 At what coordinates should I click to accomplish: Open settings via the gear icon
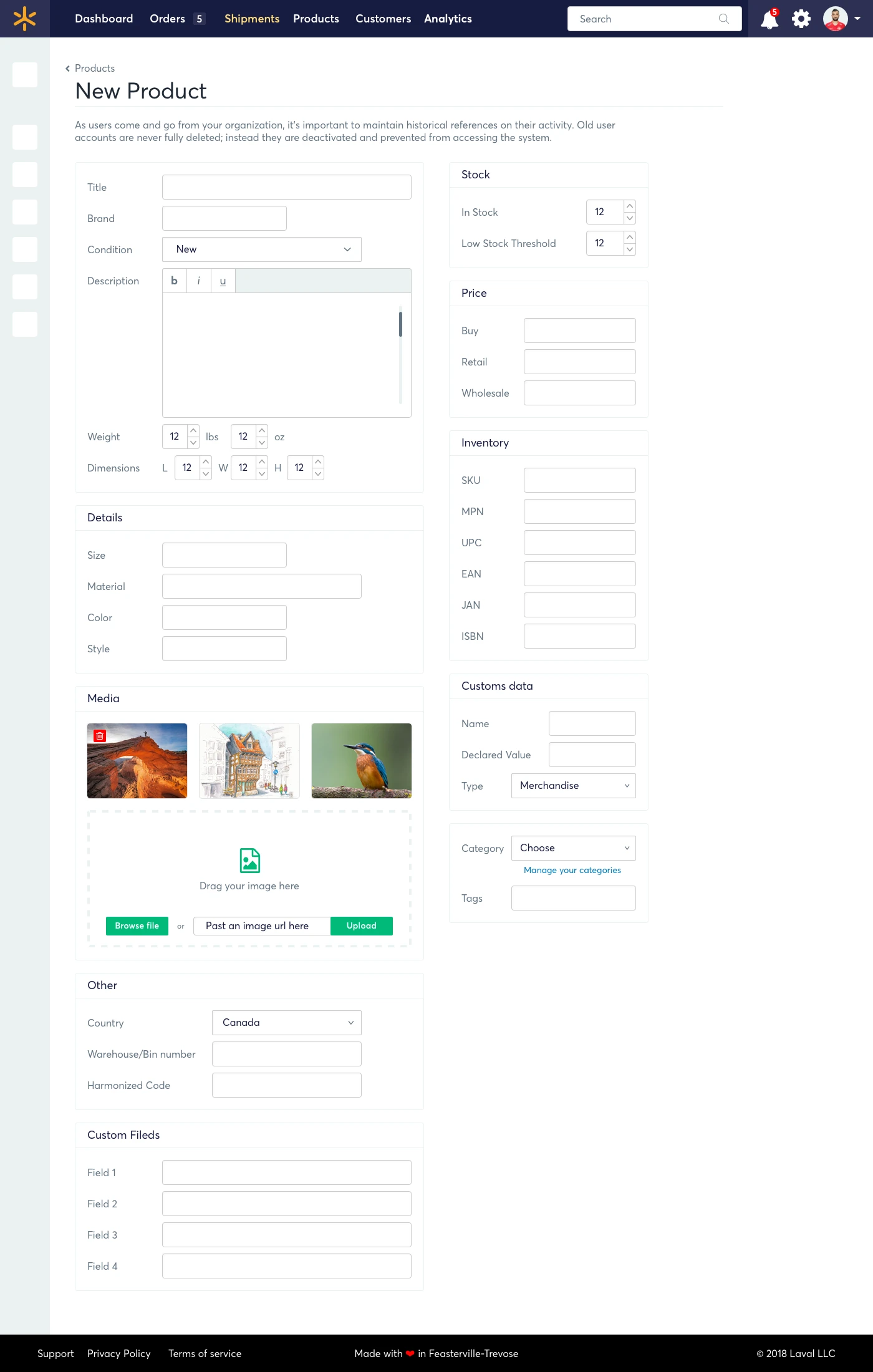tap(801, 19)
